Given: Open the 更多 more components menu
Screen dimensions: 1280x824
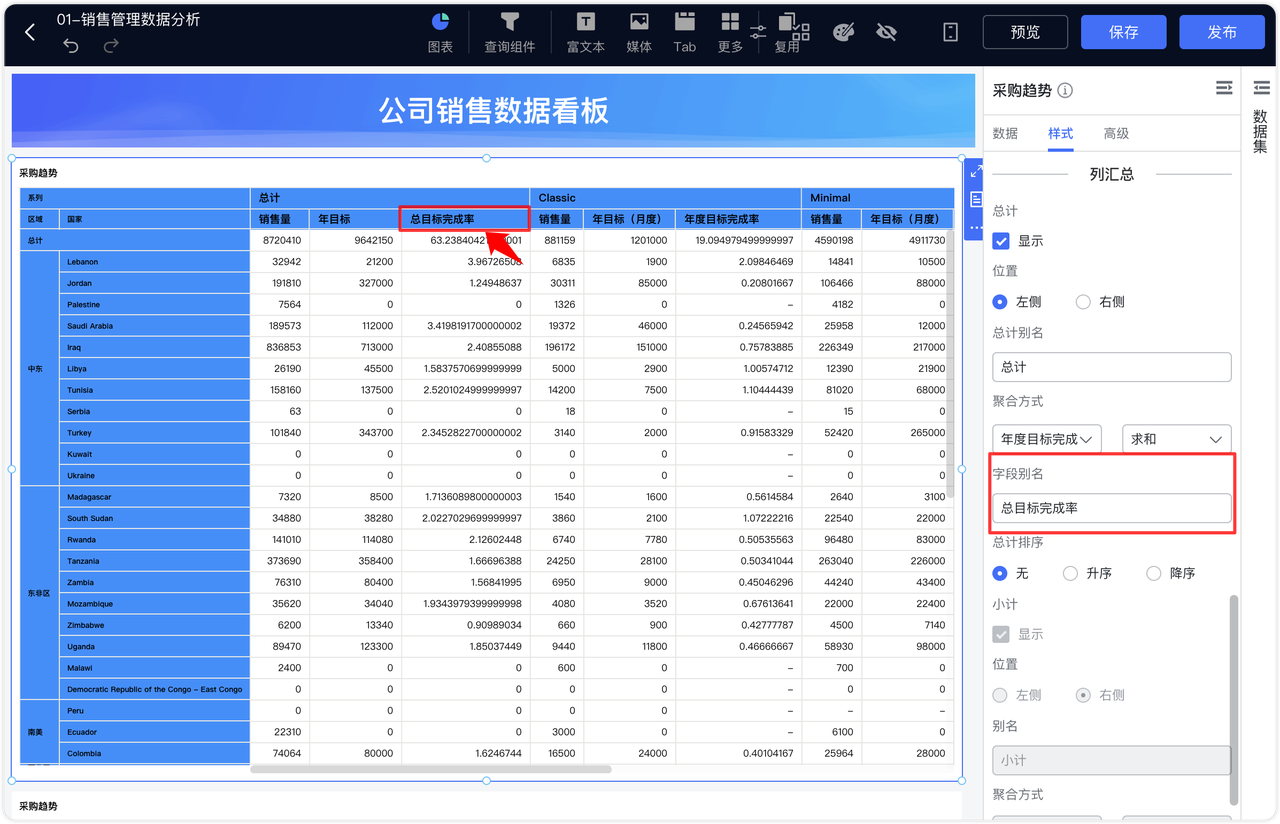Looking at the screenshot, I should (x=729, y=31).
